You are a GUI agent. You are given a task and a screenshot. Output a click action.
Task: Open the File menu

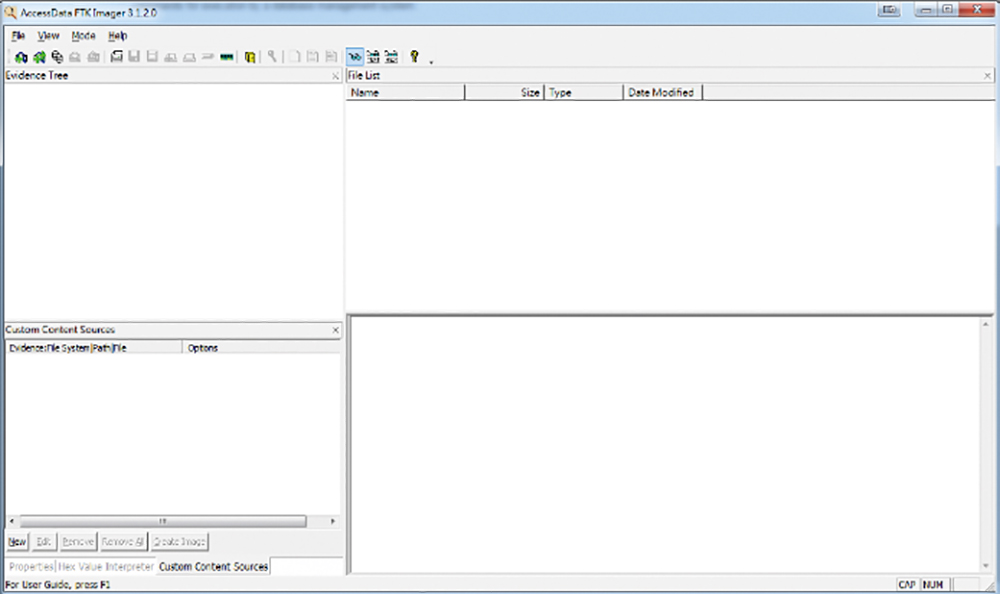(x=18, y=36)
